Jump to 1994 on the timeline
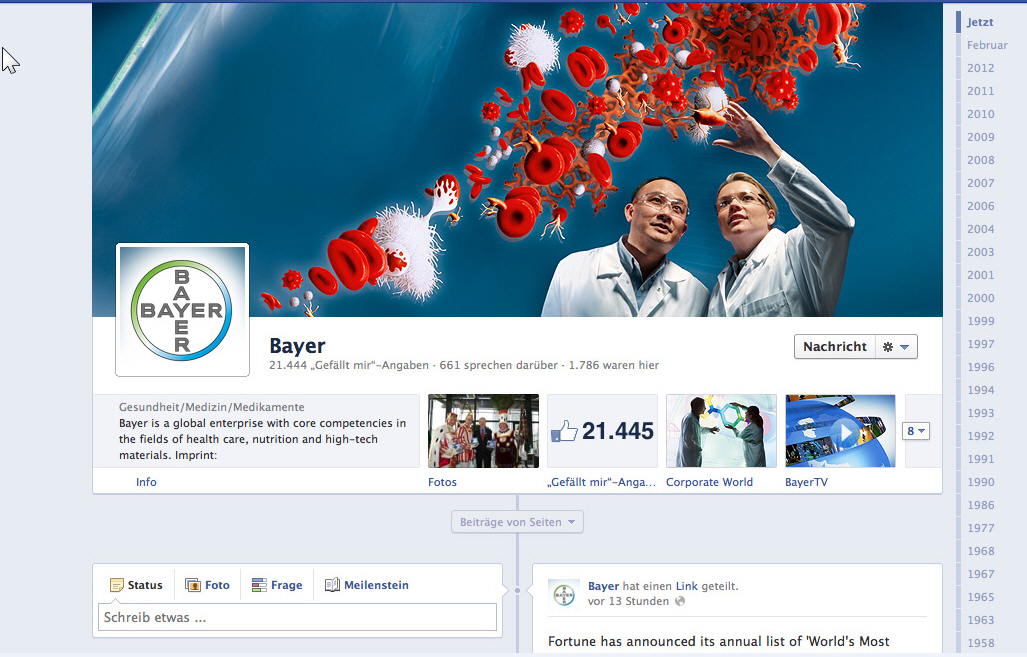Image resolution: width=1027 pixels, height=657 pixels. click(x=980, y=390)
